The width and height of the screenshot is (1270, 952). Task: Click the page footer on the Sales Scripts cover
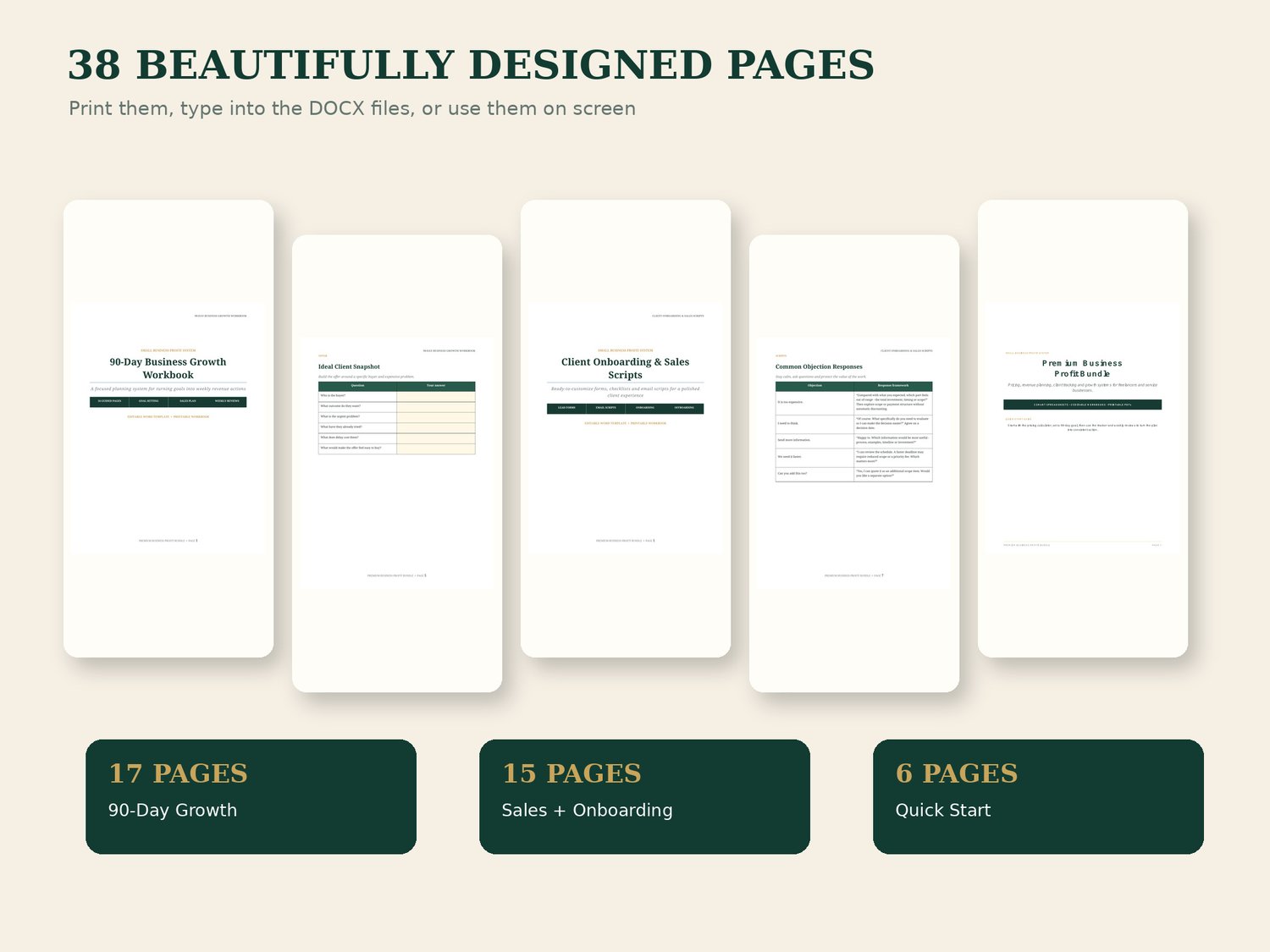pyautogui.click(x=625, y=541)
